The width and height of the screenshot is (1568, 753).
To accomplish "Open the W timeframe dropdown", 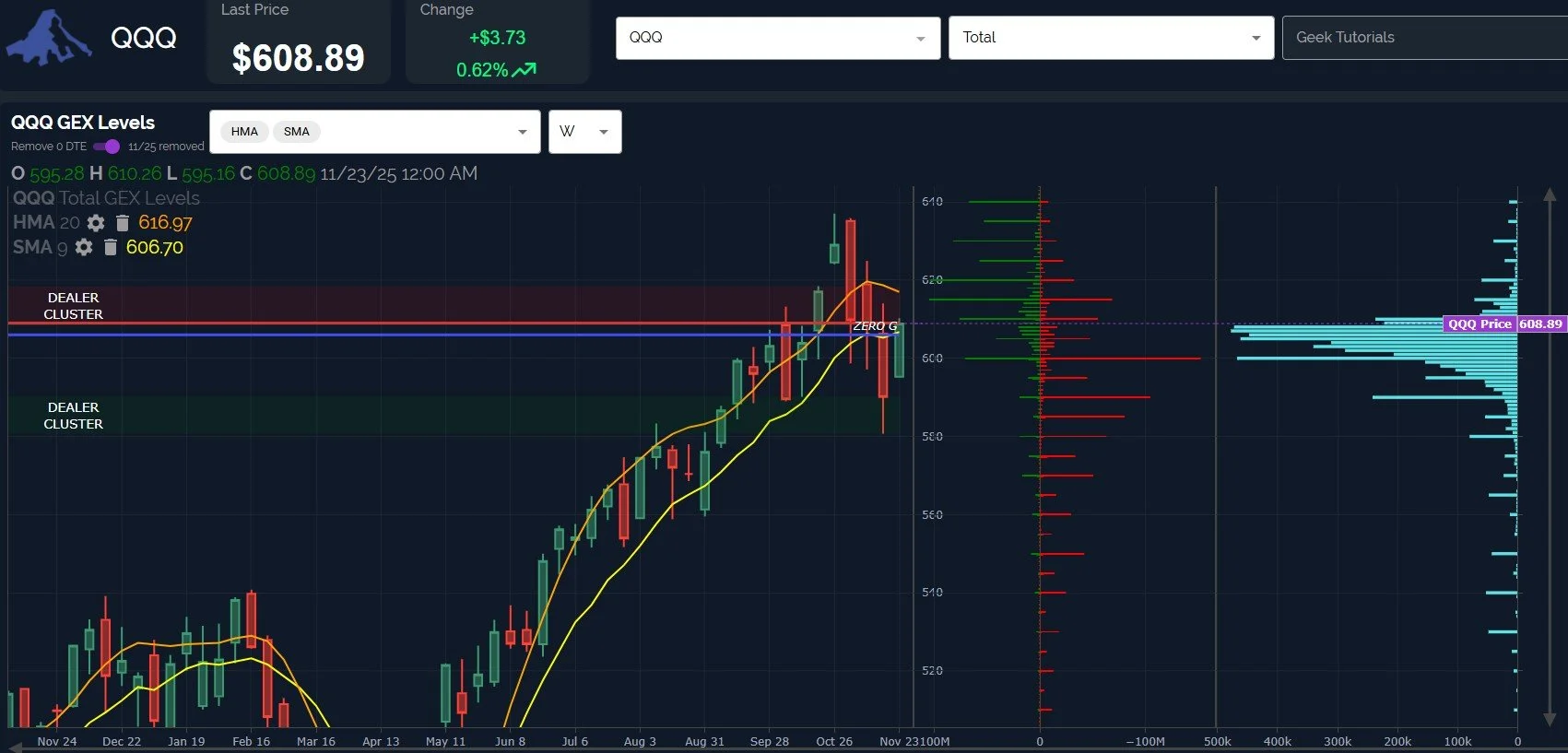I will coord(585,132).
